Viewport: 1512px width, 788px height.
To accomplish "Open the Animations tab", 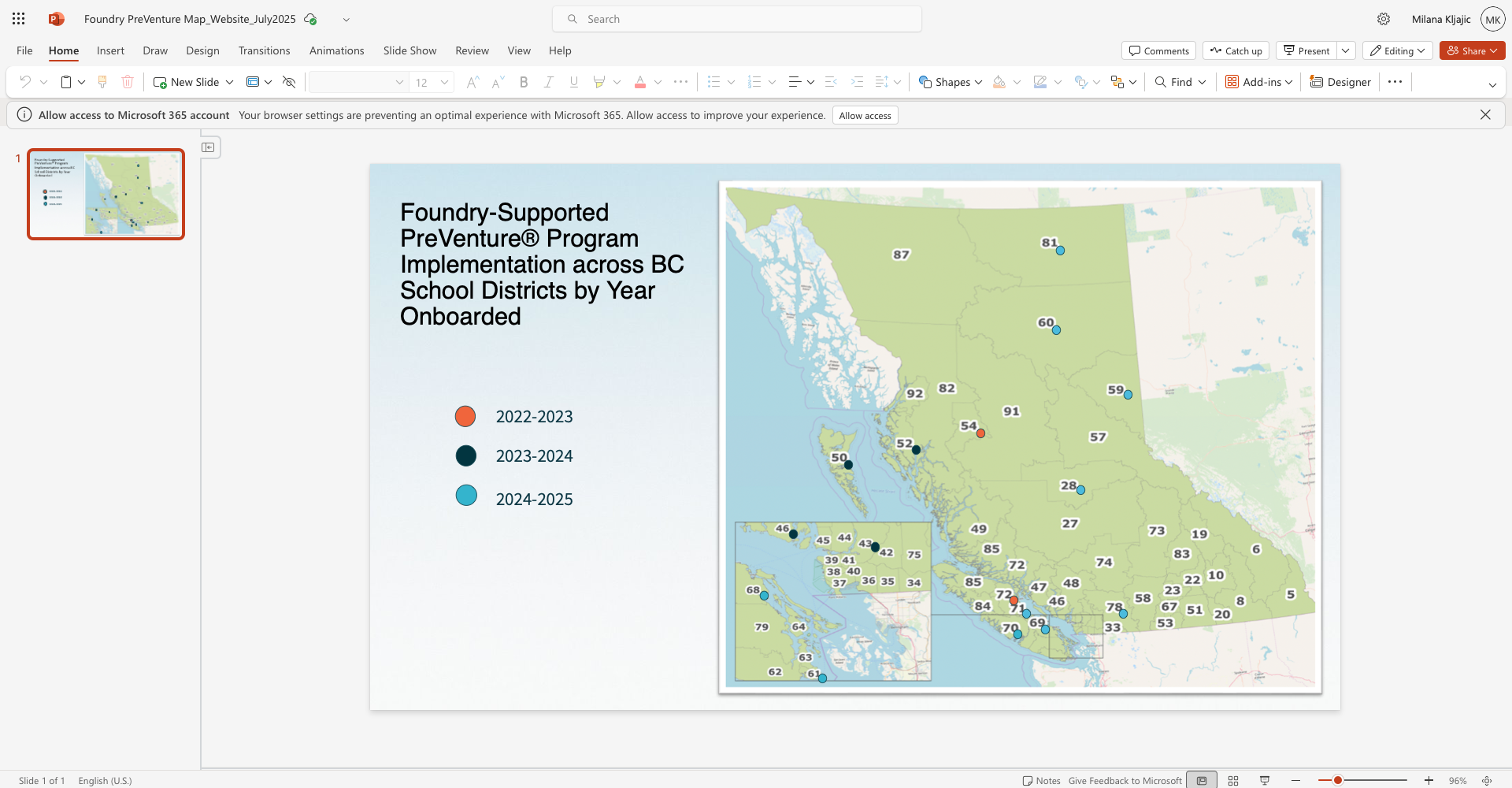I will tap(336, 50).
